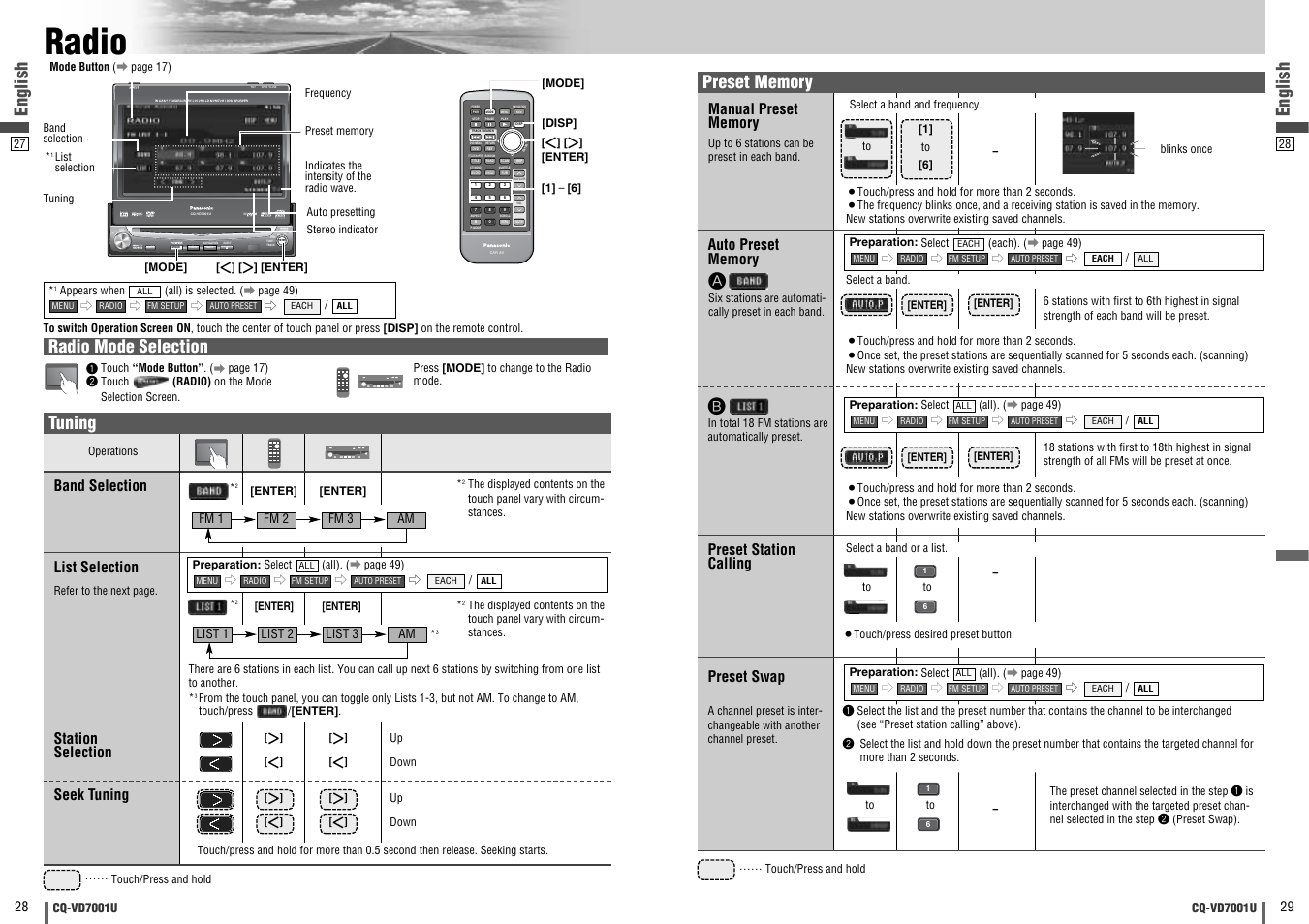
Task: Select bold EACH in Auto Preset A preparation path
Action: (x=1103, y=259)
